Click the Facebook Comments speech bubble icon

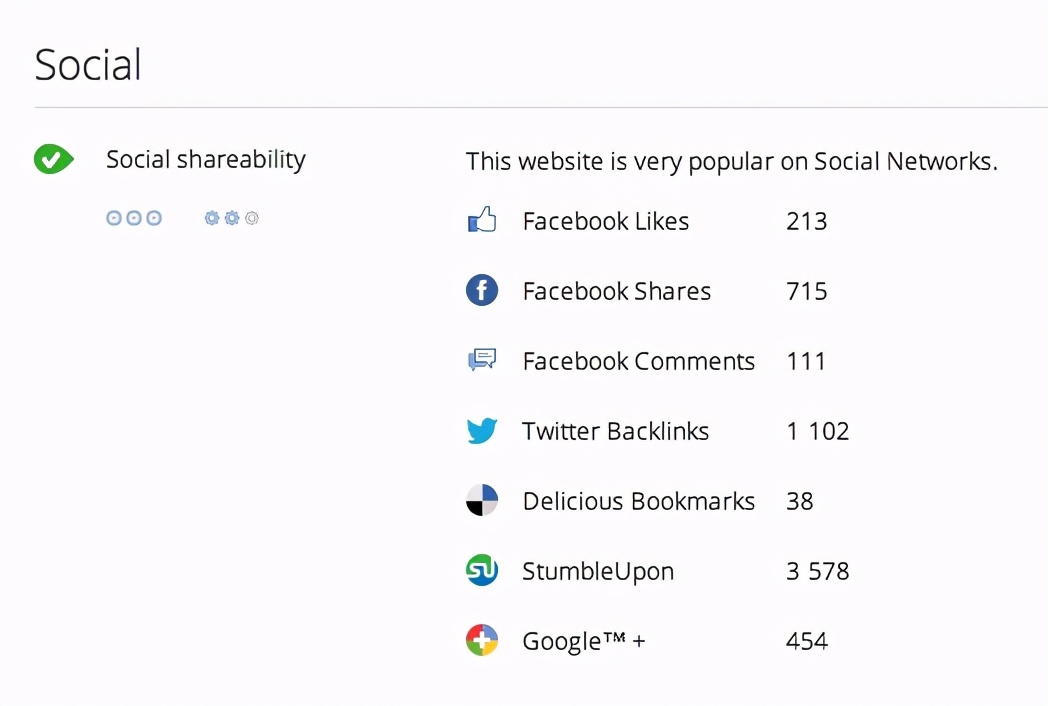click(482, 360)
